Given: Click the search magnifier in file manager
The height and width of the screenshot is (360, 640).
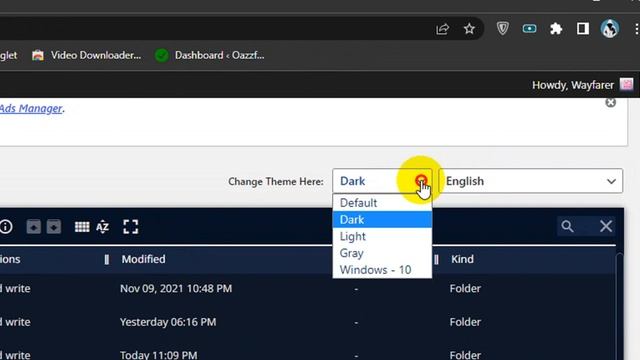Looking at the screenshot, I should pyautogui.click(x=567, y=226).
